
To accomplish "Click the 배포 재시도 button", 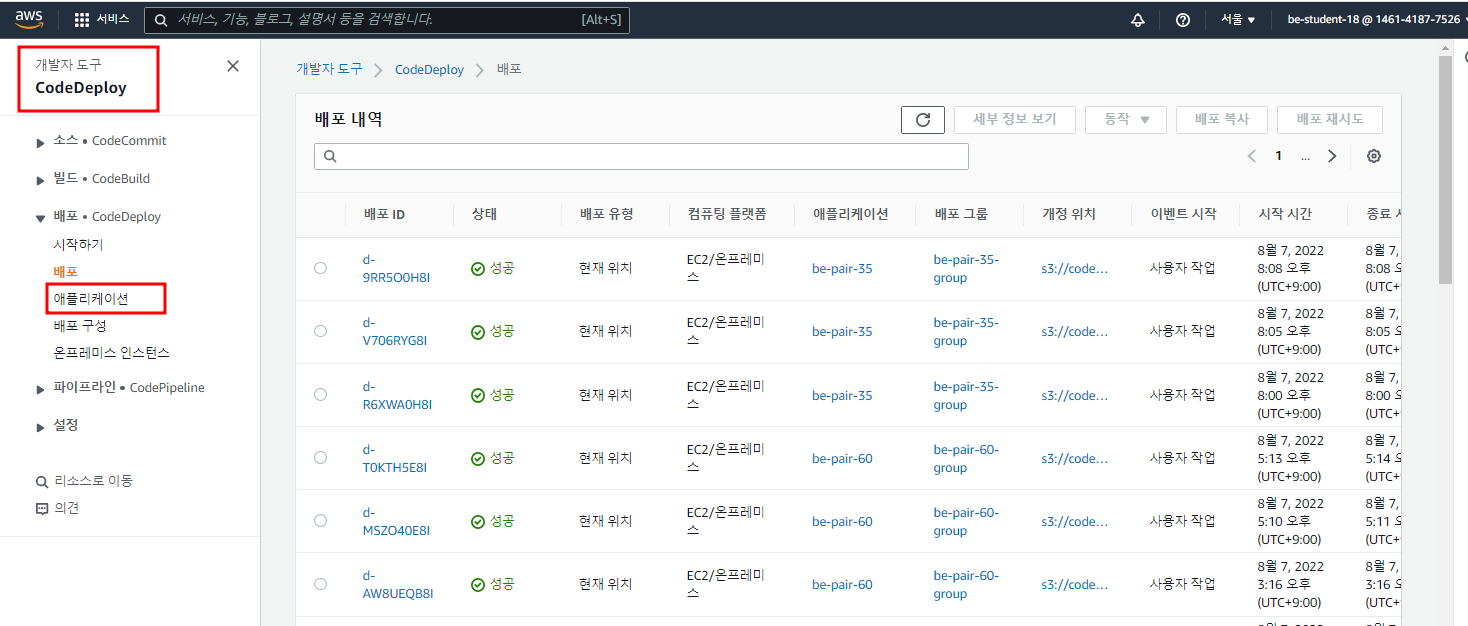I will point(1330,120).
